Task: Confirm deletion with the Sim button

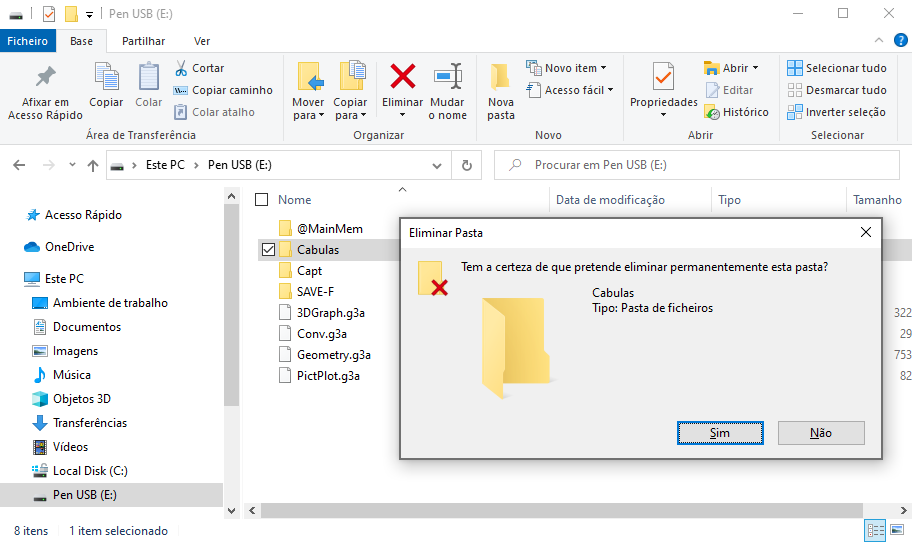Action: 719,433
